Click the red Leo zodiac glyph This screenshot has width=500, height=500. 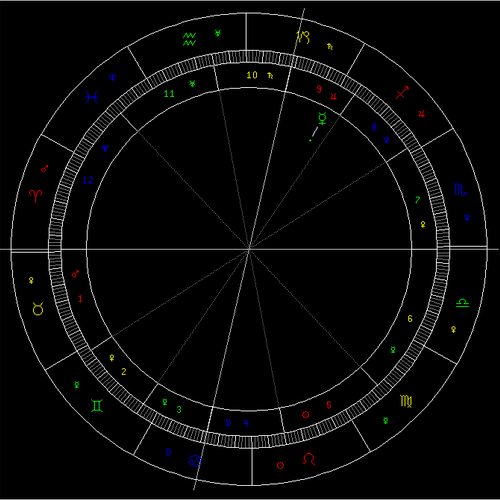coord(309,459)
